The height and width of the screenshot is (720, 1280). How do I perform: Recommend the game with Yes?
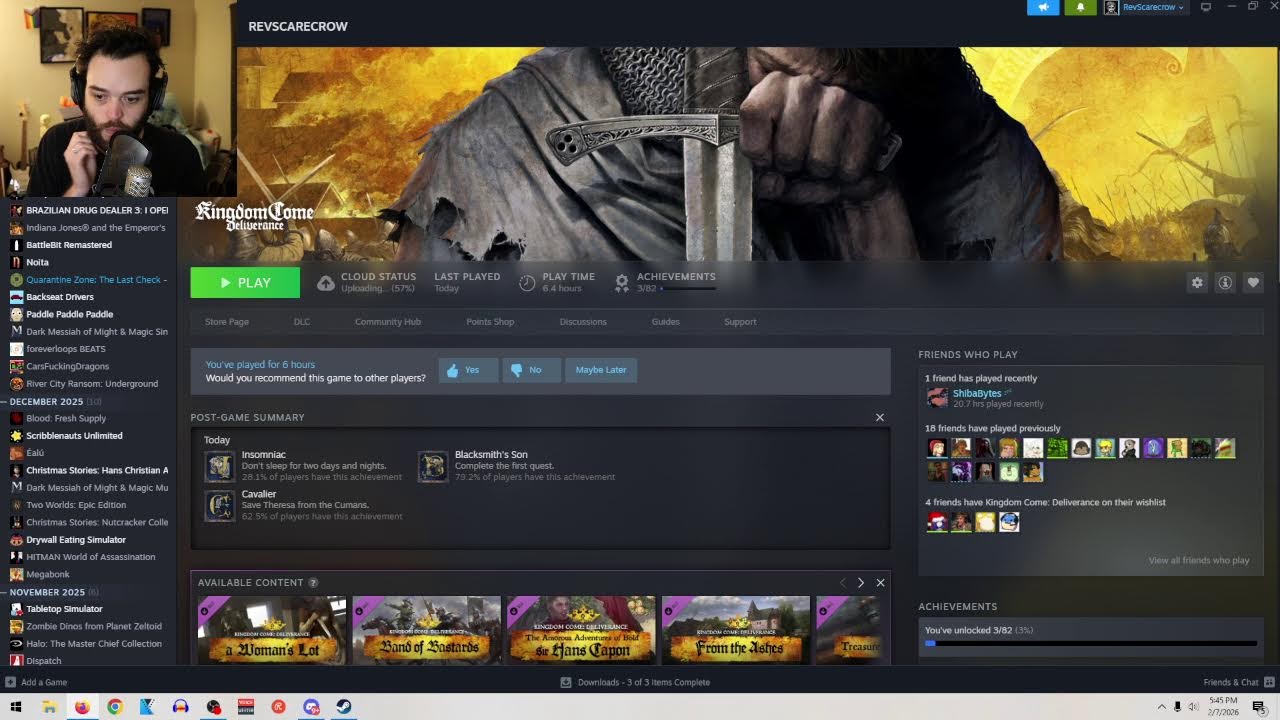click(x=467, y=370)
